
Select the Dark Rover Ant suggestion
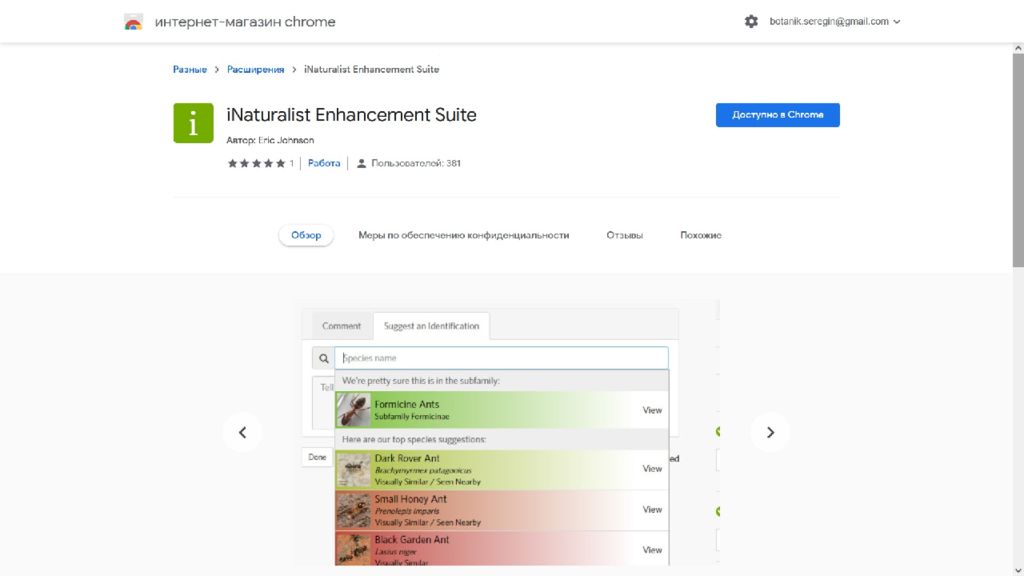[502, 470]
